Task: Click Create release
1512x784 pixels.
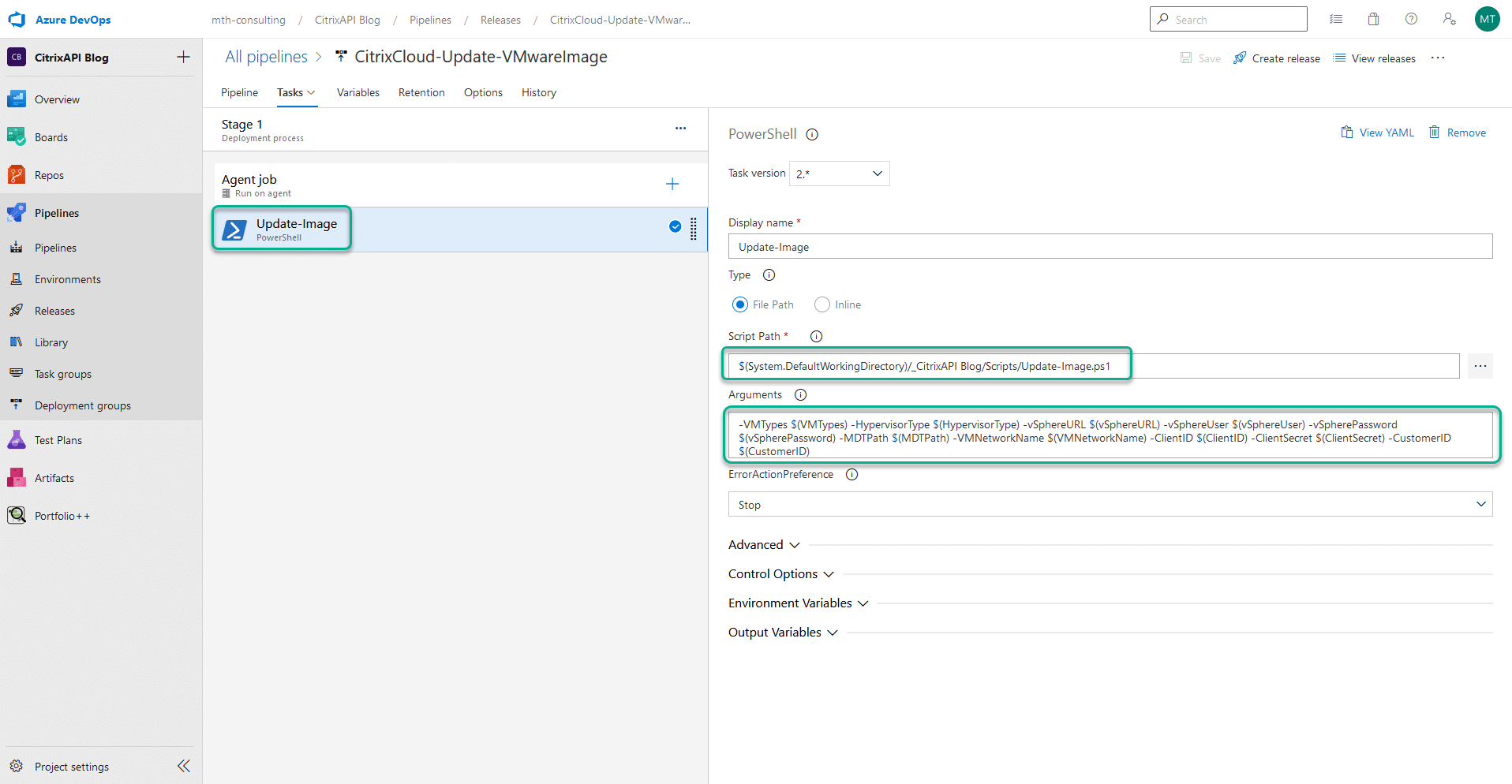Action: [1277, 58]
